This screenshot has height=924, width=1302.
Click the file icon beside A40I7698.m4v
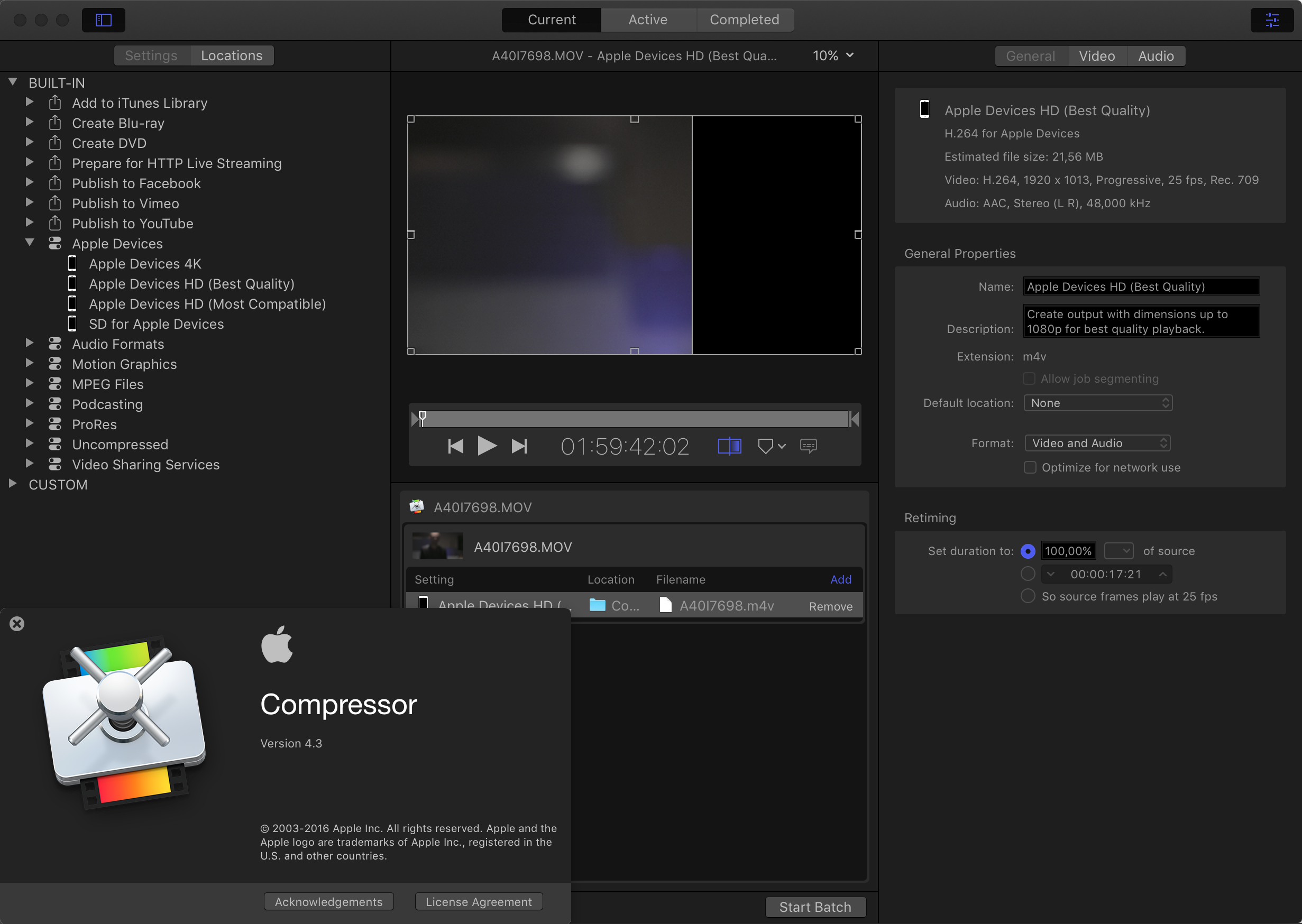click(665, 605)
